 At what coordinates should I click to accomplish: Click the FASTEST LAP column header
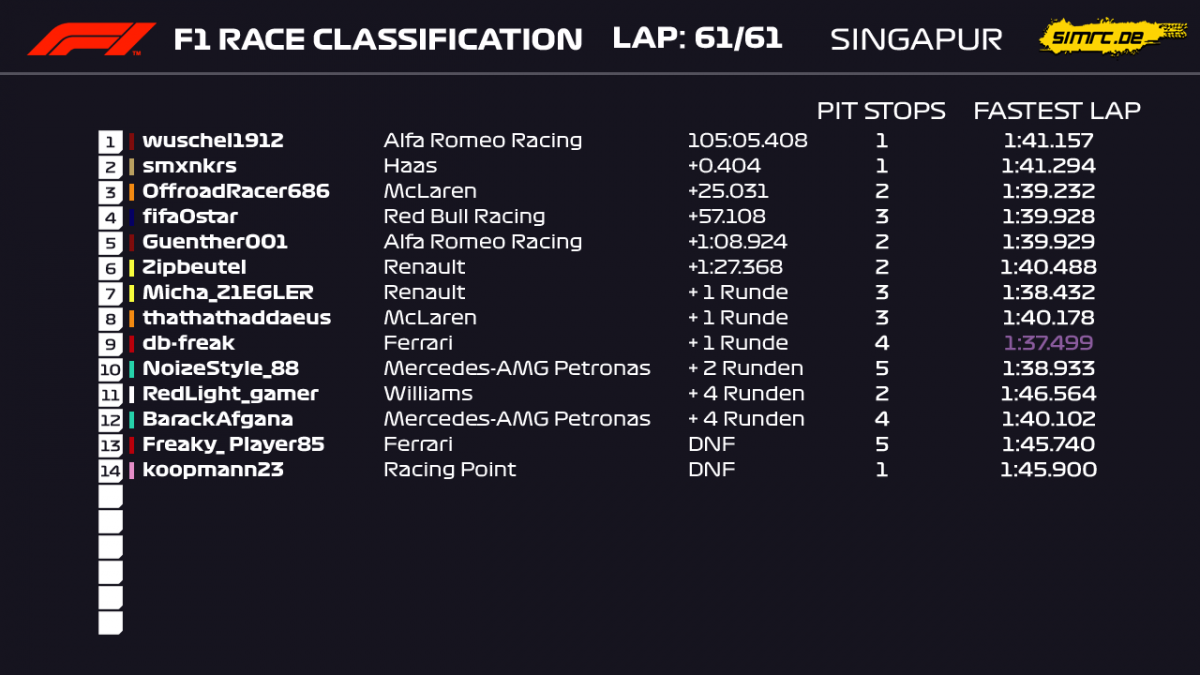(1057, 110)
